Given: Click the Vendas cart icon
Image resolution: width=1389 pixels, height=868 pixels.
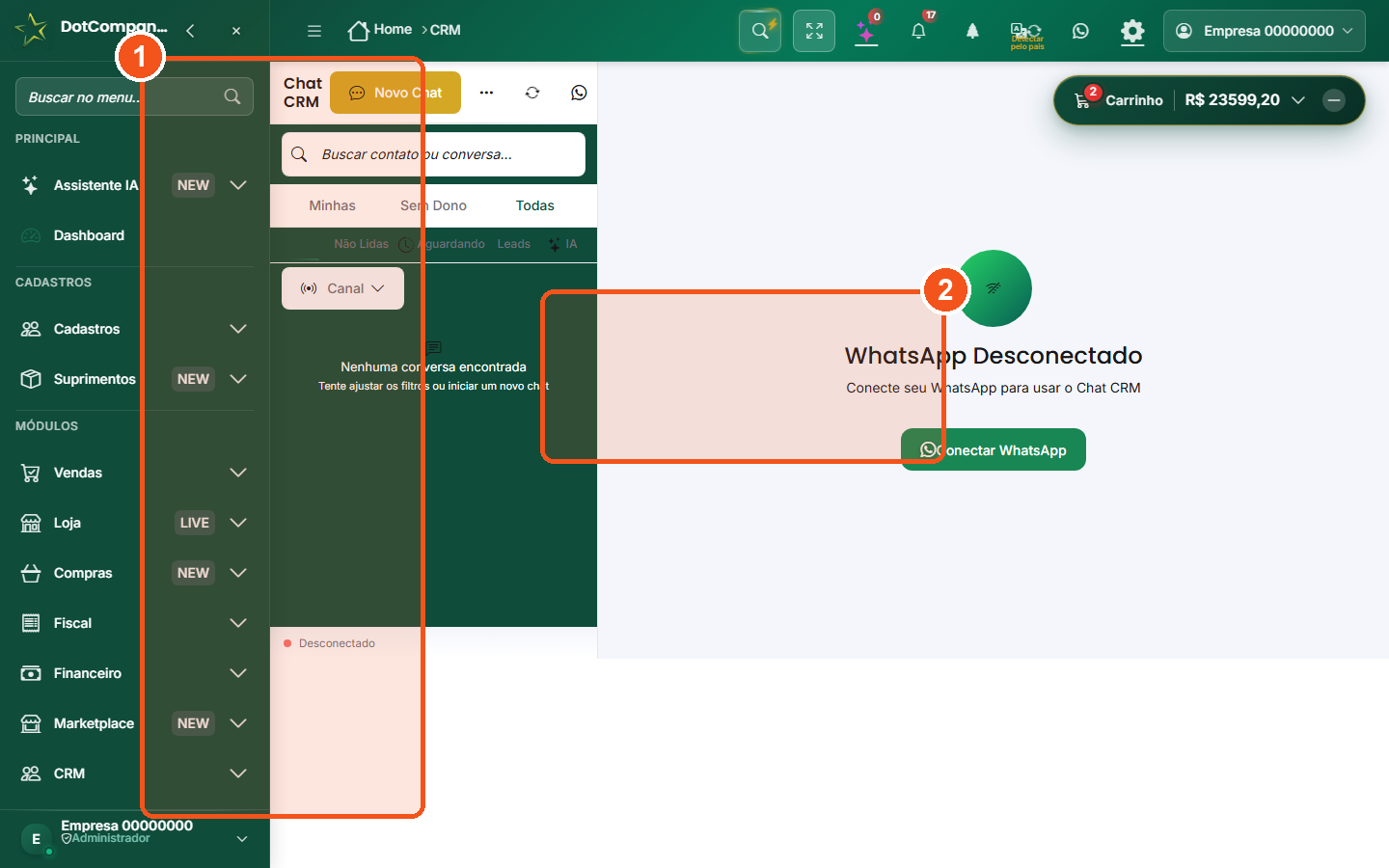Looking at the screenshot, I should point(31,473).
